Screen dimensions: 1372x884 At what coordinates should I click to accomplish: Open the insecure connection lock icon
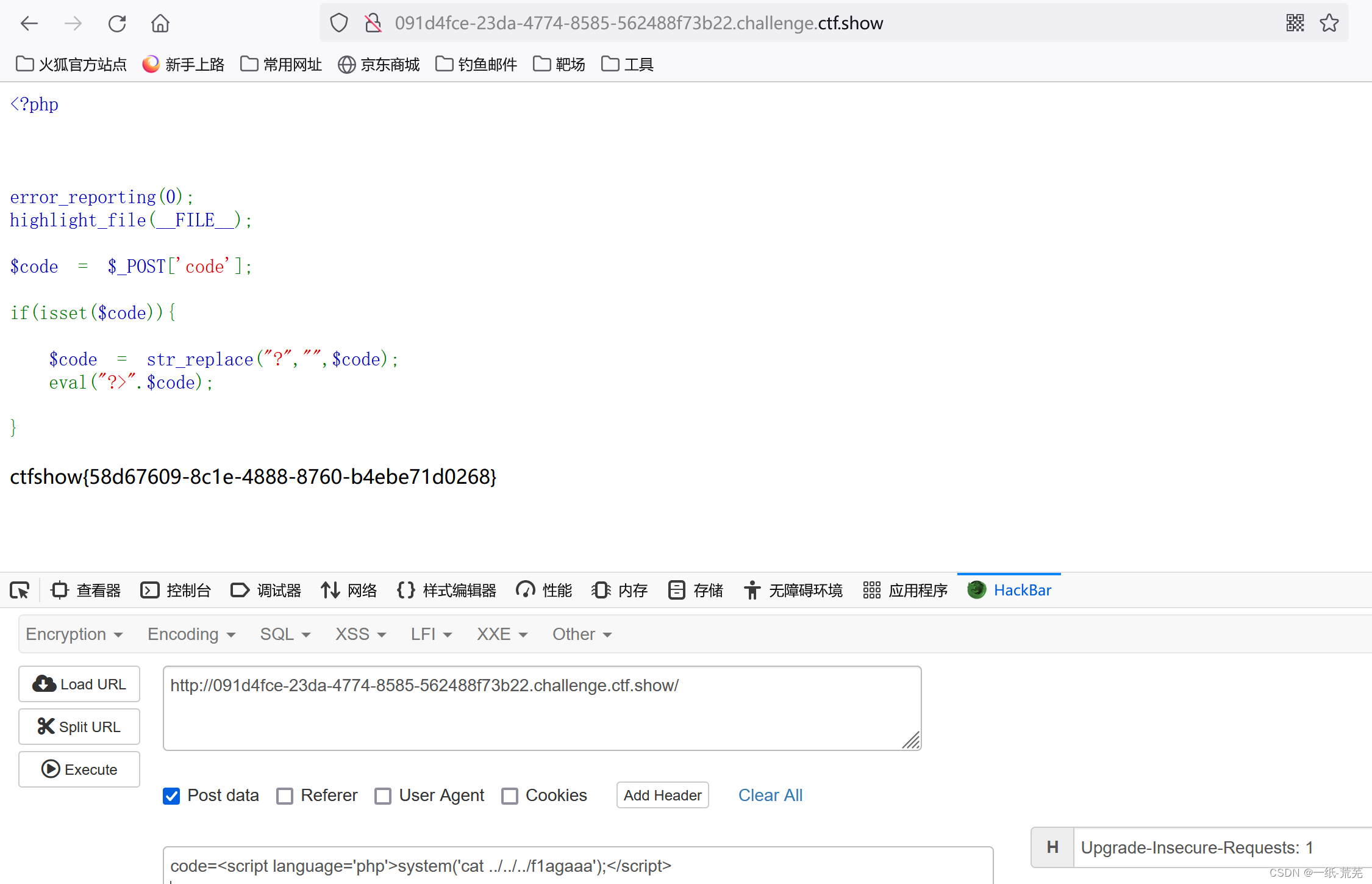(x=373, y=23)
